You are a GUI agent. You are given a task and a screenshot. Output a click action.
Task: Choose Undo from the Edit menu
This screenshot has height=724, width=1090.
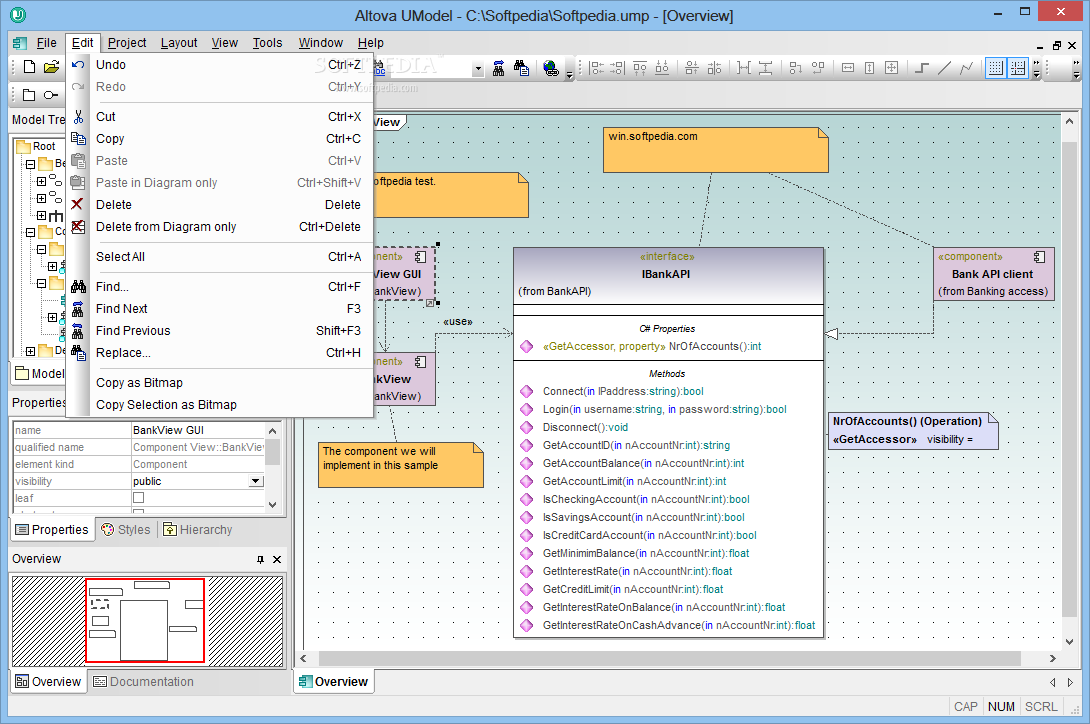pyautogui.click(x=220, y=65)
